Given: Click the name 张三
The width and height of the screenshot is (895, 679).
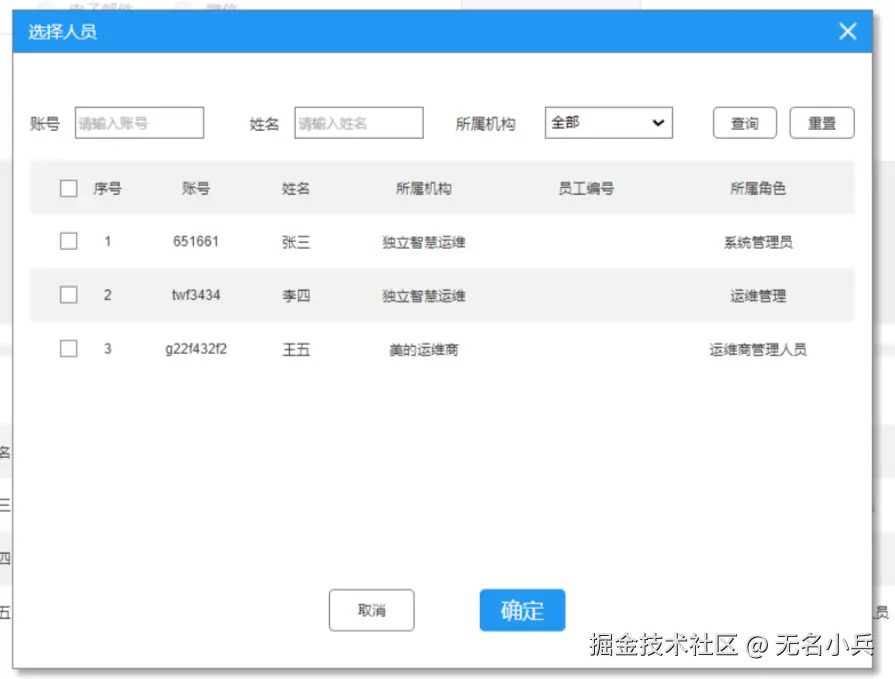Looking at the screenshot, I should pyautogui.click(x=296, y=242).
